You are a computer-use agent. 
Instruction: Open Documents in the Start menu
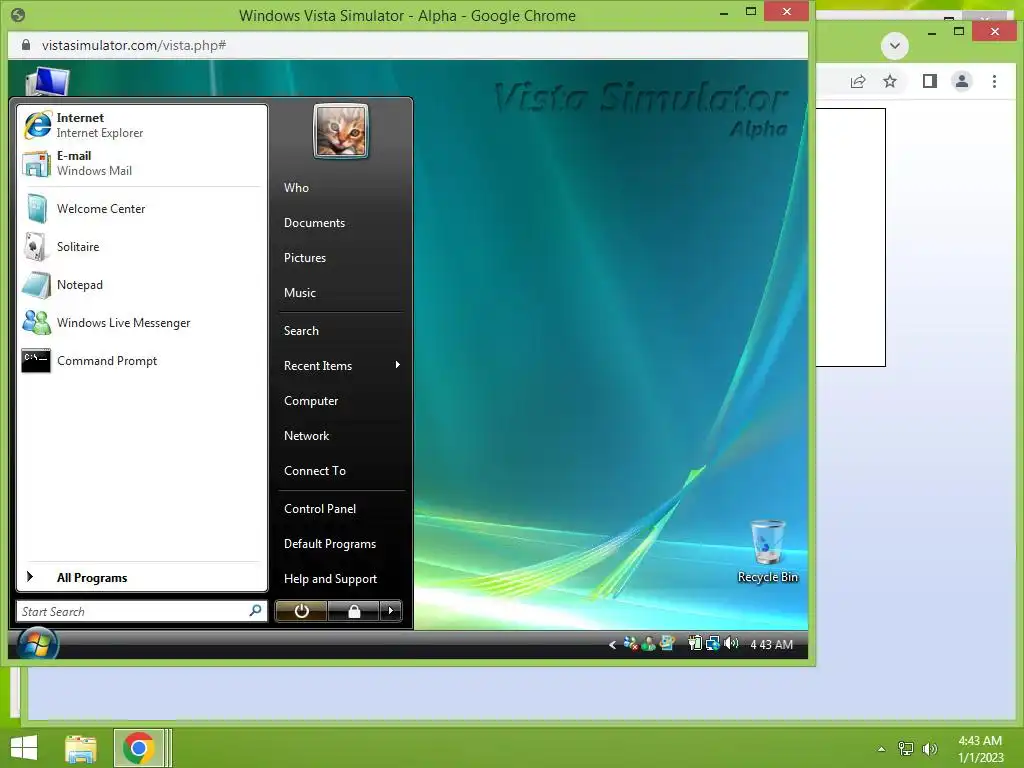click(314, 223)
